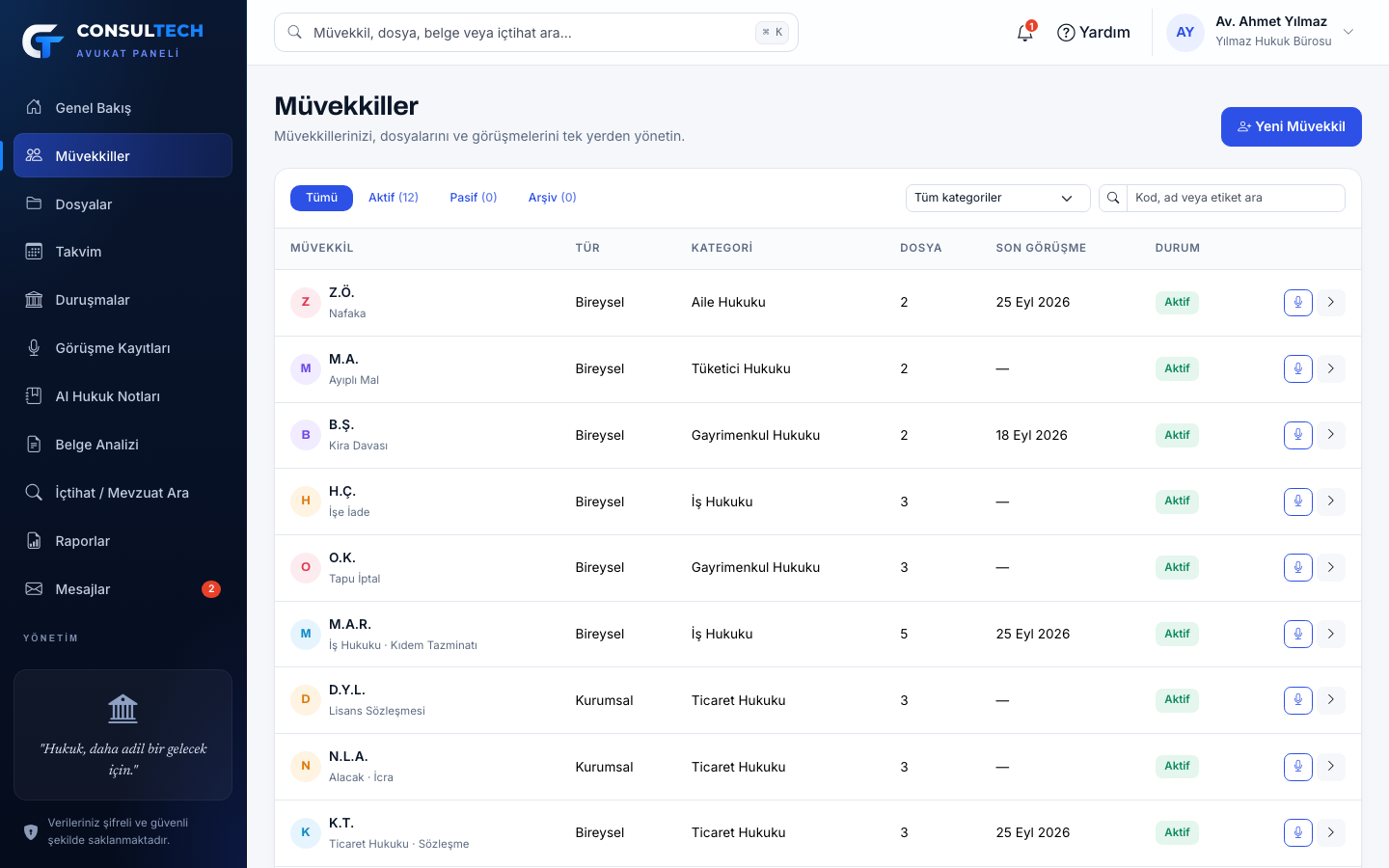This screenshot has height=868, width=1389.
Task: Navigate to Duruşmalar
Action: pyautogui.click(x=123, y=300)
